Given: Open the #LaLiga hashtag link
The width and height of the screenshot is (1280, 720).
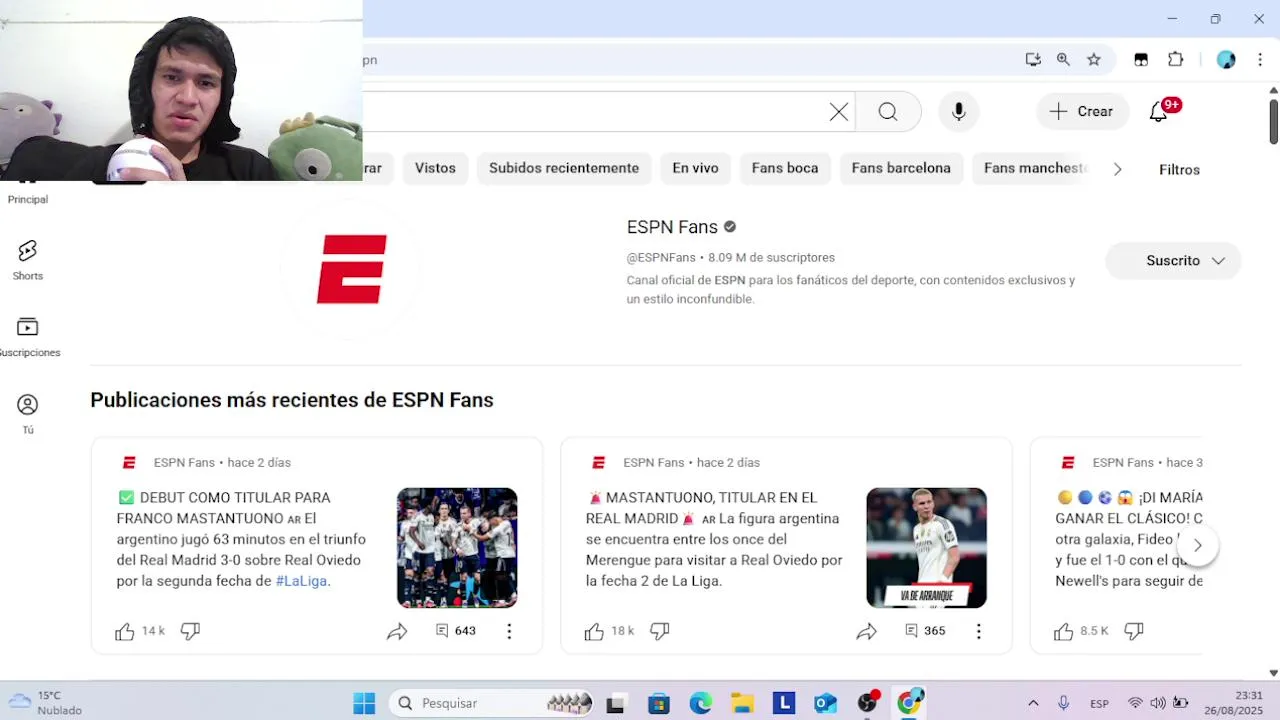Looking at the screenshot, I should coord(301,581).
